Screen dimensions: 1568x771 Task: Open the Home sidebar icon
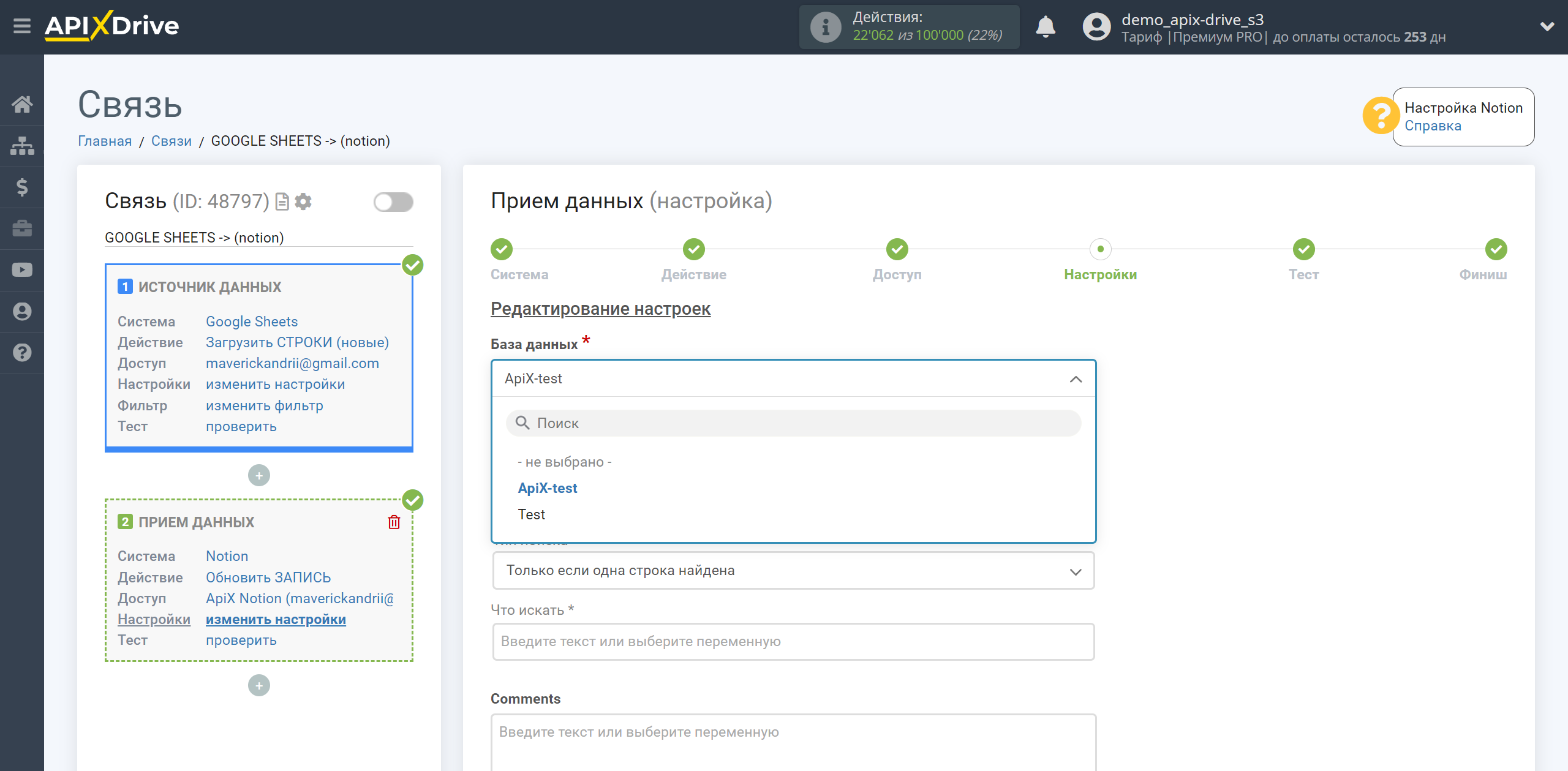click(x=22, y=104)
